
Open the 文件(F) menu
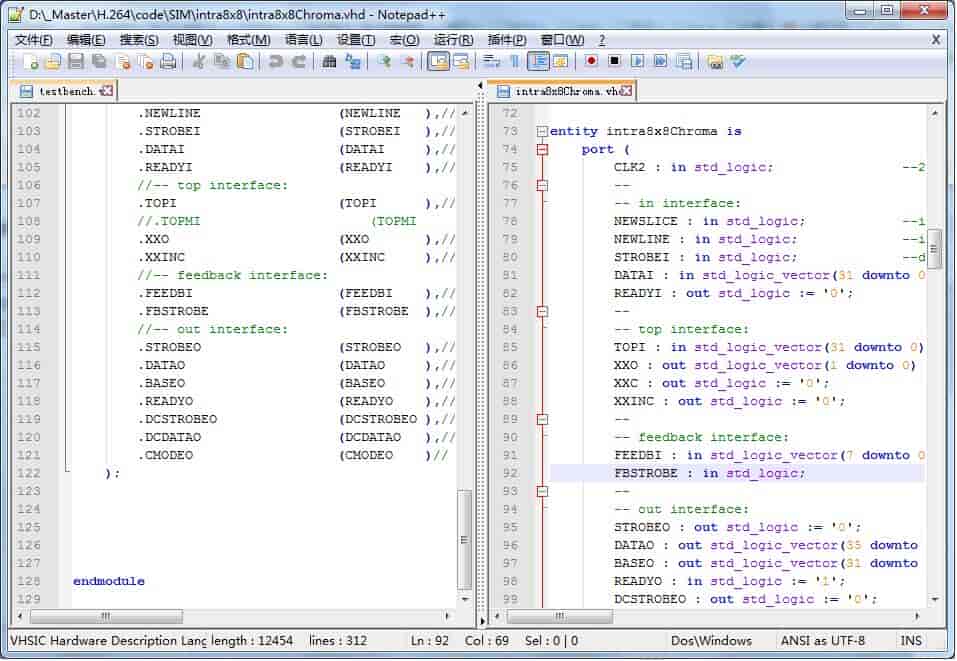pos(34,40)
